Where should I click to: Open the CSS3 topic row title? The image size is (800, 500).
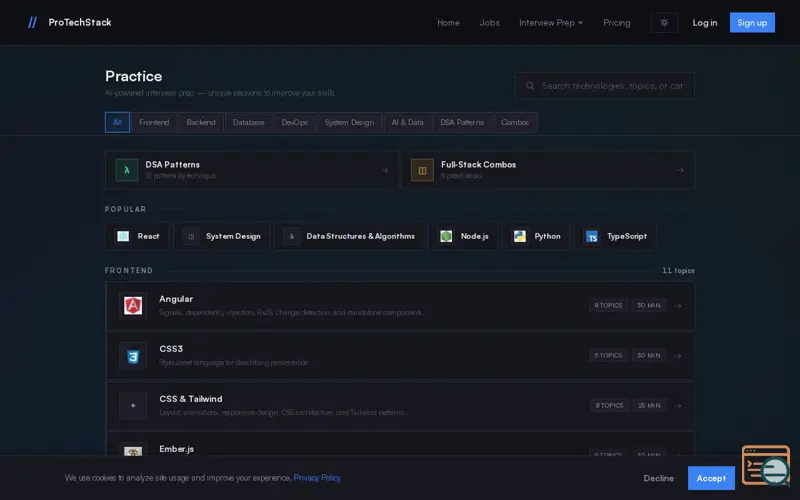(x=171, y=349)
